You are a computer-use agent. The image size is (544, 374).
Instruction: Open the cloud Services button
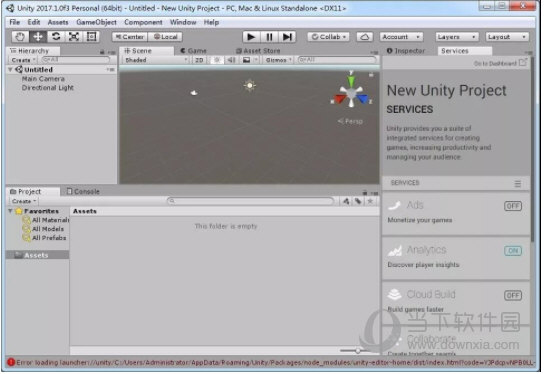(x=365, y=37)
